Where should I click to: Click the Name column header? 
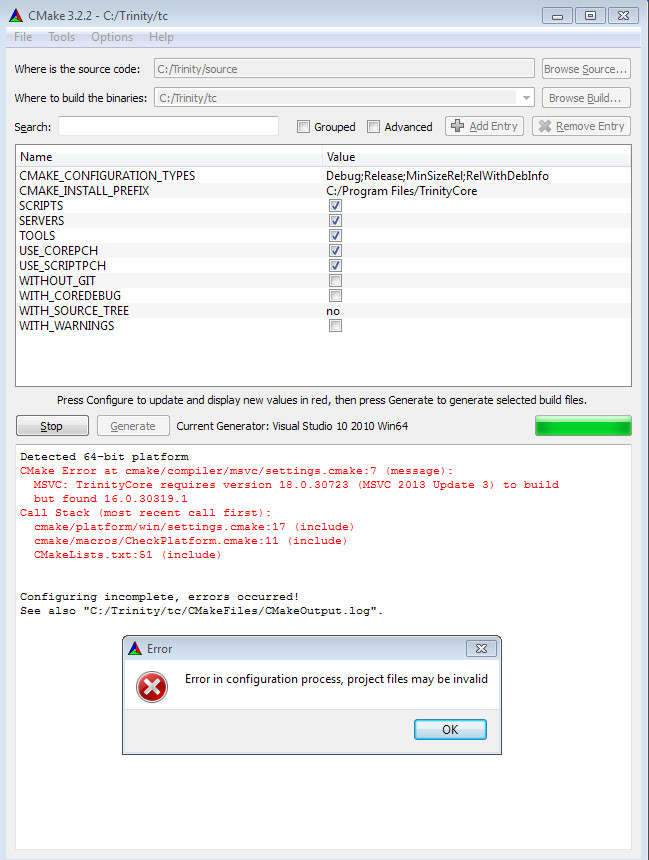[36, 157]
